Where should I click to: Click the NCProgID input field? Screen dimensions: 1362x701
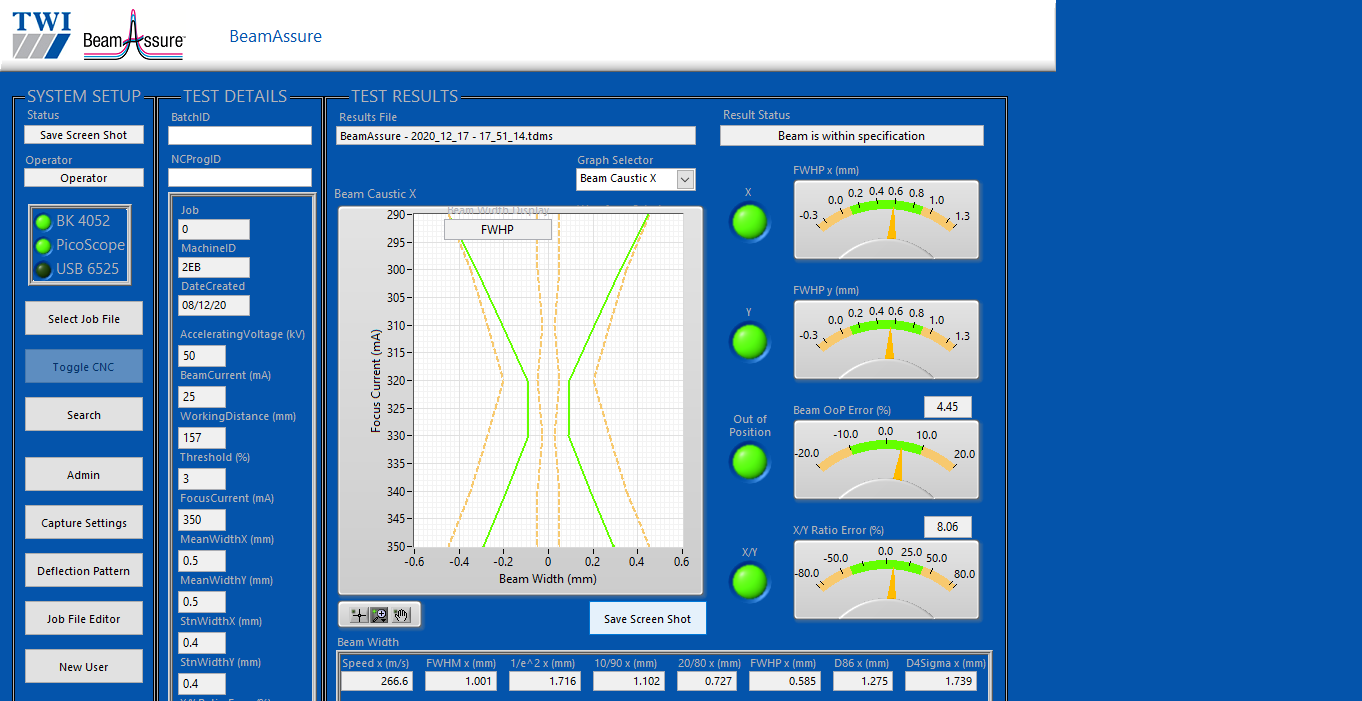click(x=240, y=177)
